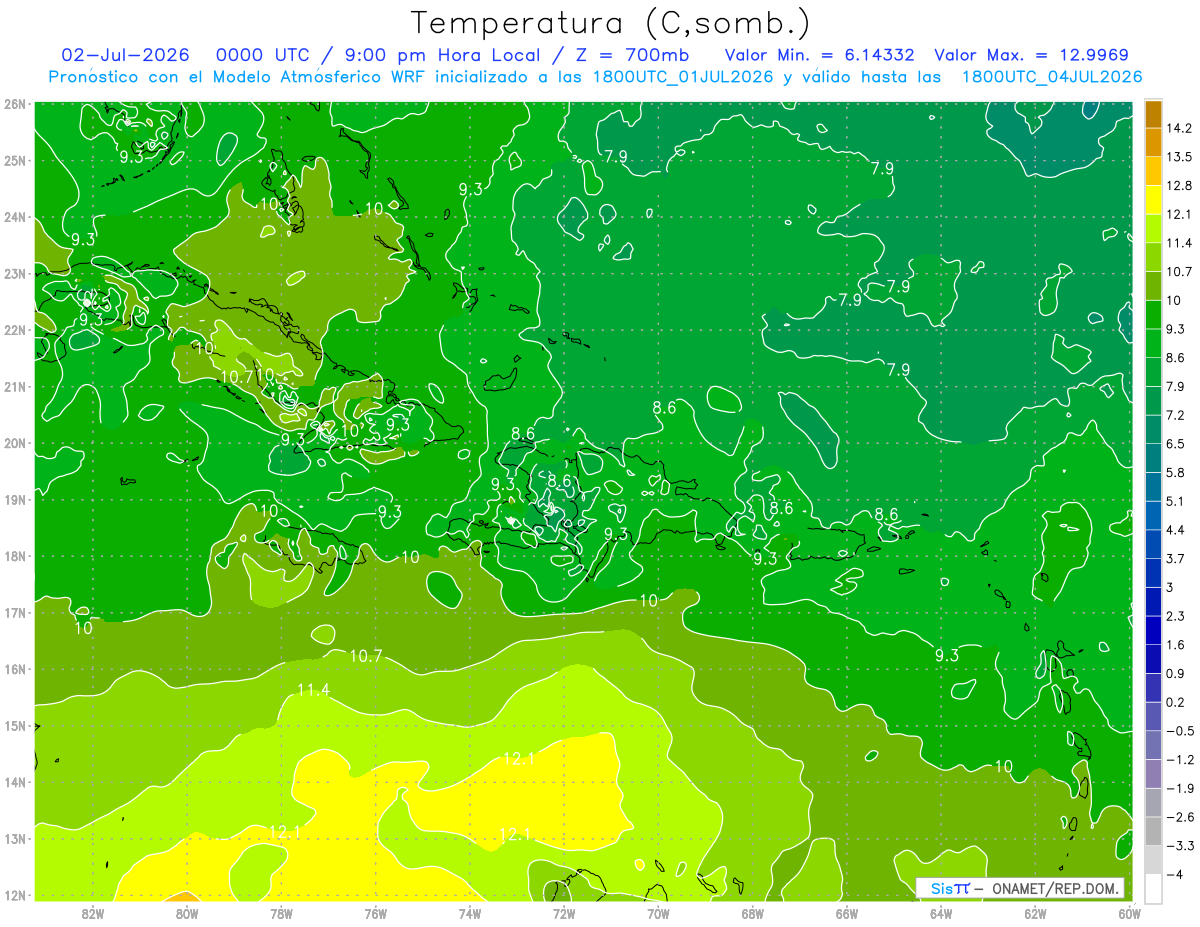Click the title 'Temperatura (C,somb.)'
The width and height of the screenshot is (1200, 927).
pyautogui.click(x=610, y=23)
